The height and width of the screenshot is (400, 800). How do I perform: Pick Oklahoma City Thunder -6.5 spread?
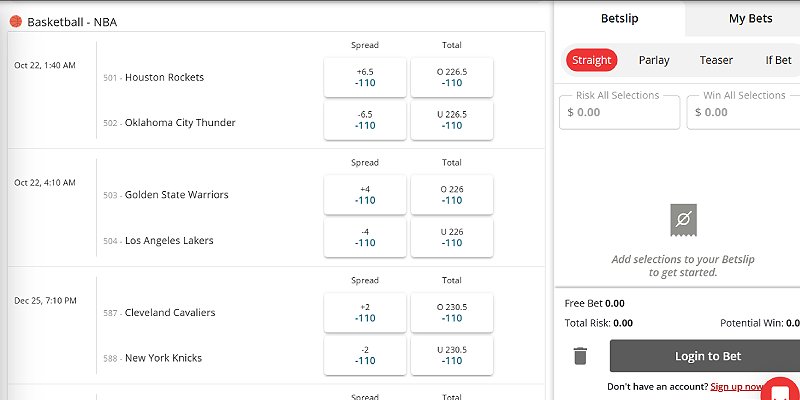pos(365,120)
